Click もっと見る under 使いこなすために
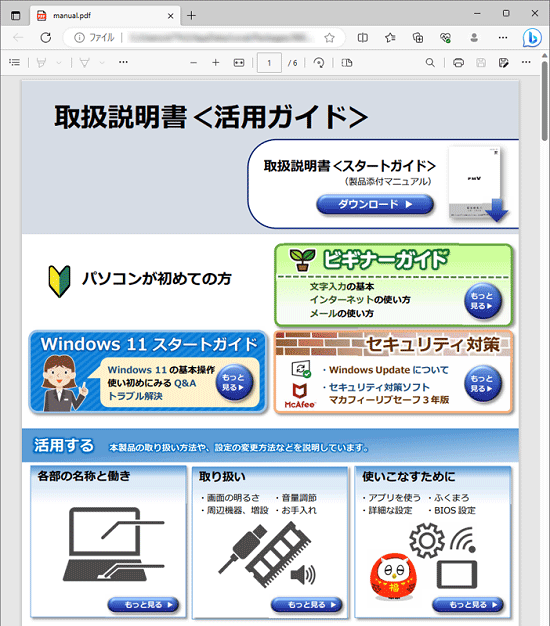Screen dimensions: 550x626 point(468,605)
